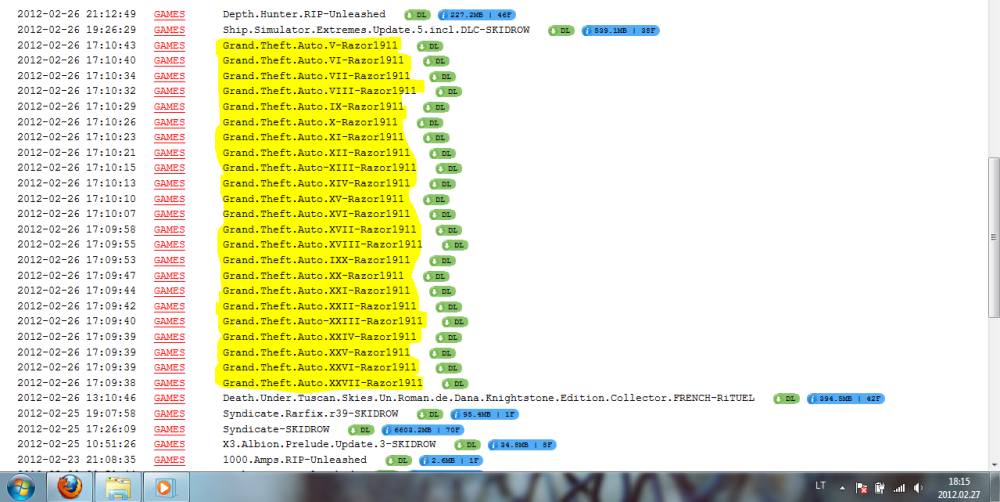Viewport: 1000px width, 502px height.
Task: Open GAMES link in X3.Albion.Prelude row
Action: pyautogui.click(x=169, y=445)
